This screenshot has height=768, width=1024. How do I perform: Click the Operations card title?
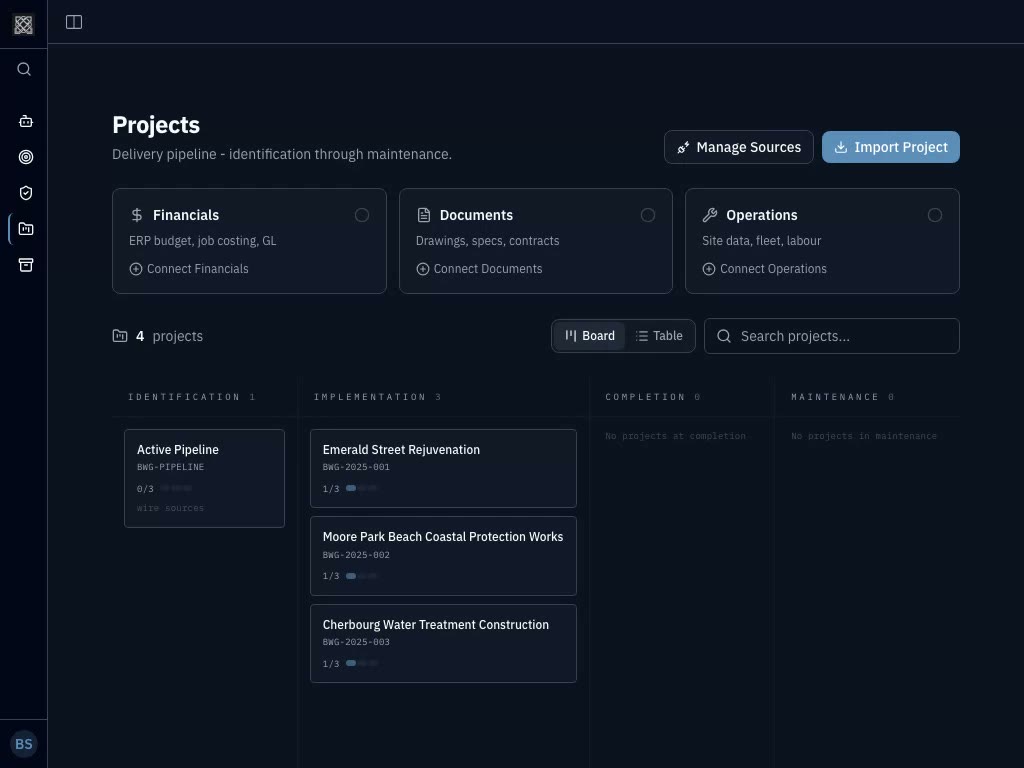[762, 215]
